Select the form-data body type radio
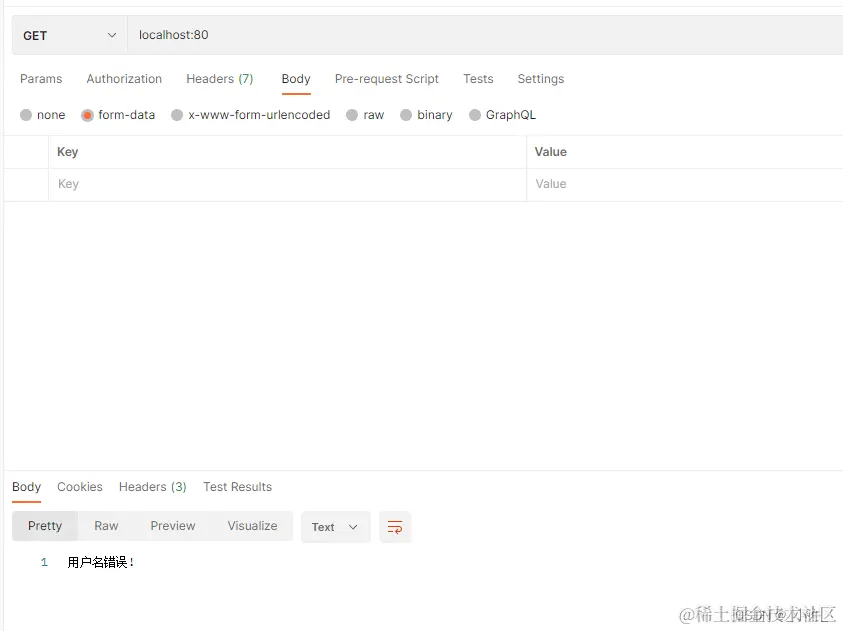Screen dimensions: 843x631 pyautogui.click(x=87, y=115)
